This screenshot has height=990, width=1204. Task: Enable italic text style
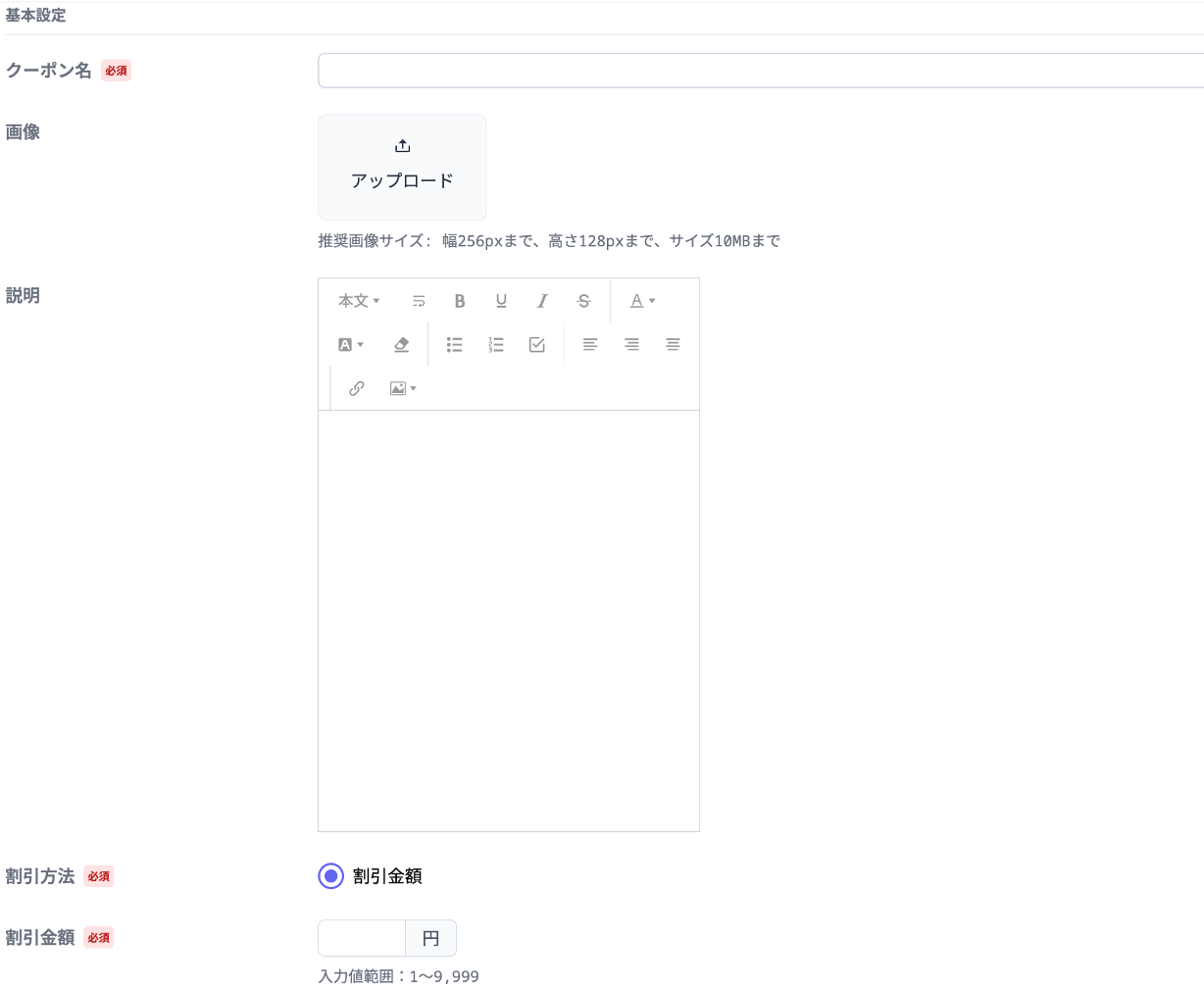[542, 301]
